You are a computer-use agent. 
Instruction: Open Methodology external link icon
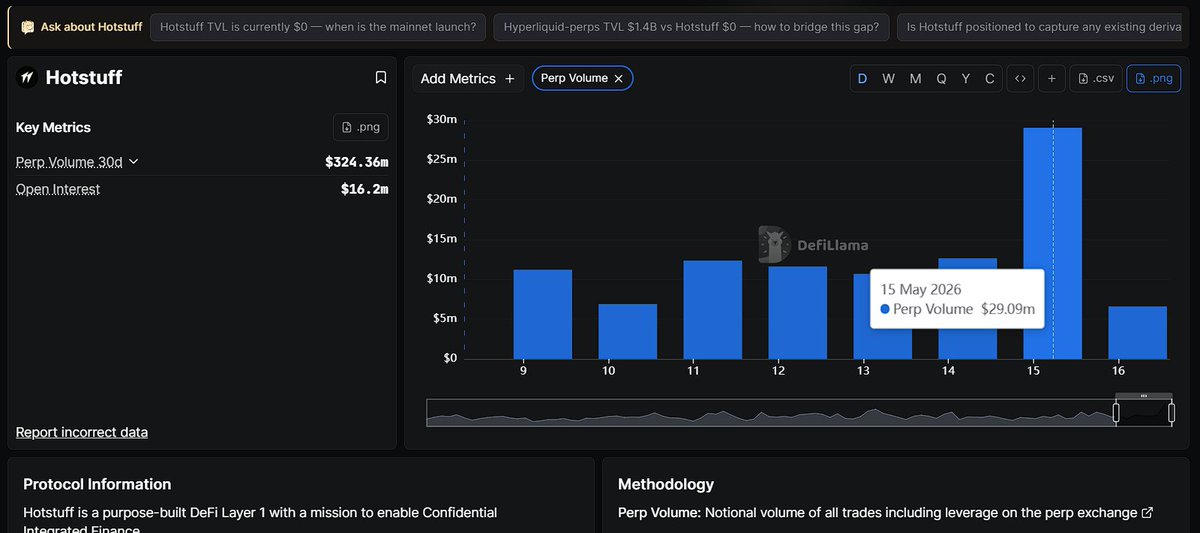[1147, 512]
